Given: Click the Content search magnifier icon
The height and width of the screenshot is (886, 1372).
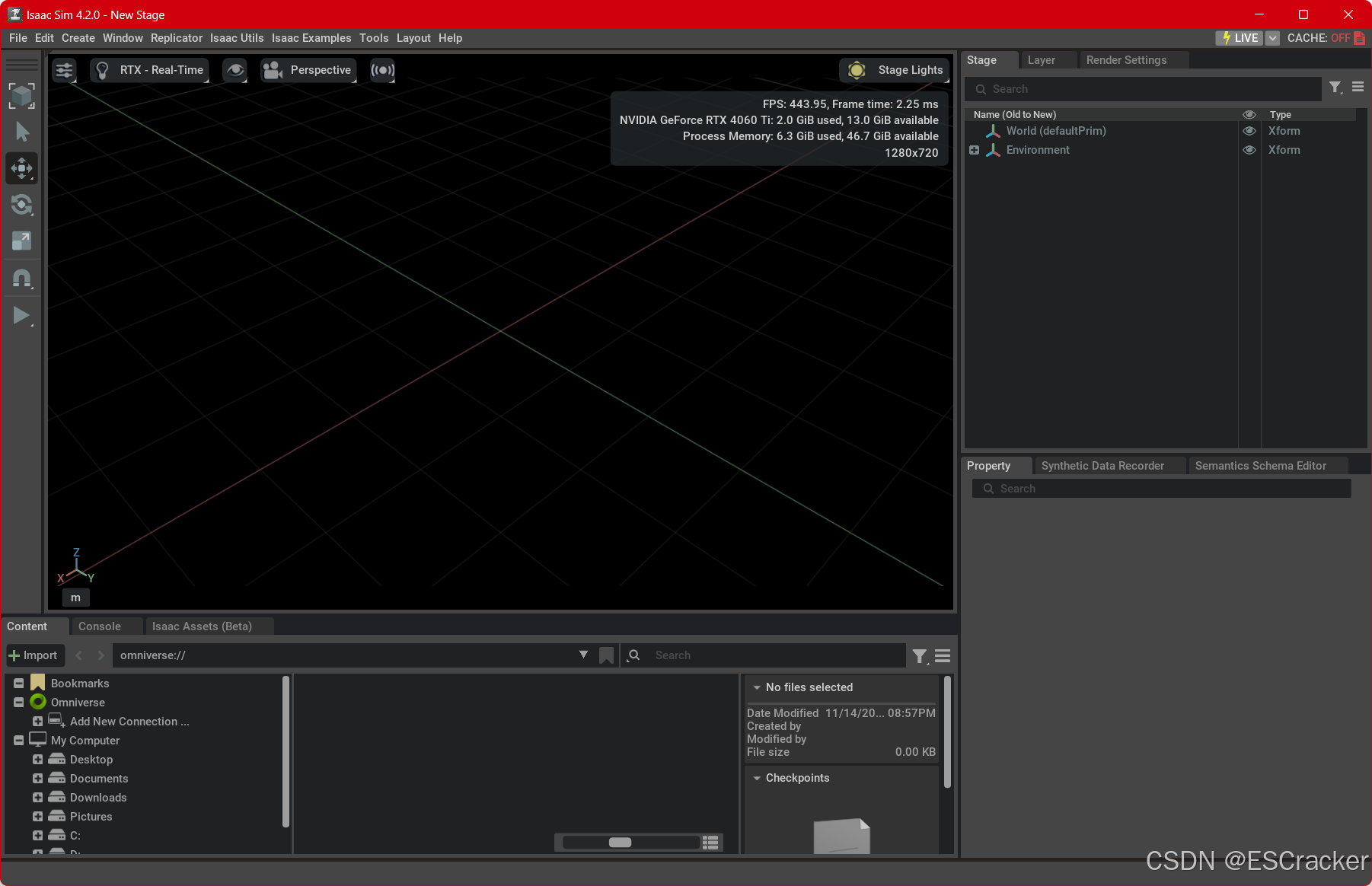Looking at the screenshot, I should 633,655.
